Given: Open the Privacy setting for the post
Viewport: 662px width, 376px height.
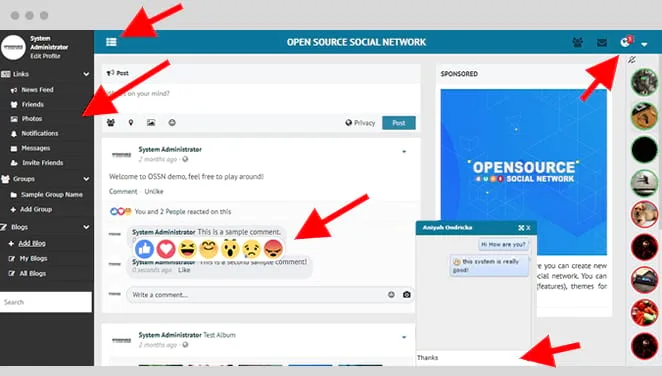Looking at the screenshot, I should [x=360, y=123].
